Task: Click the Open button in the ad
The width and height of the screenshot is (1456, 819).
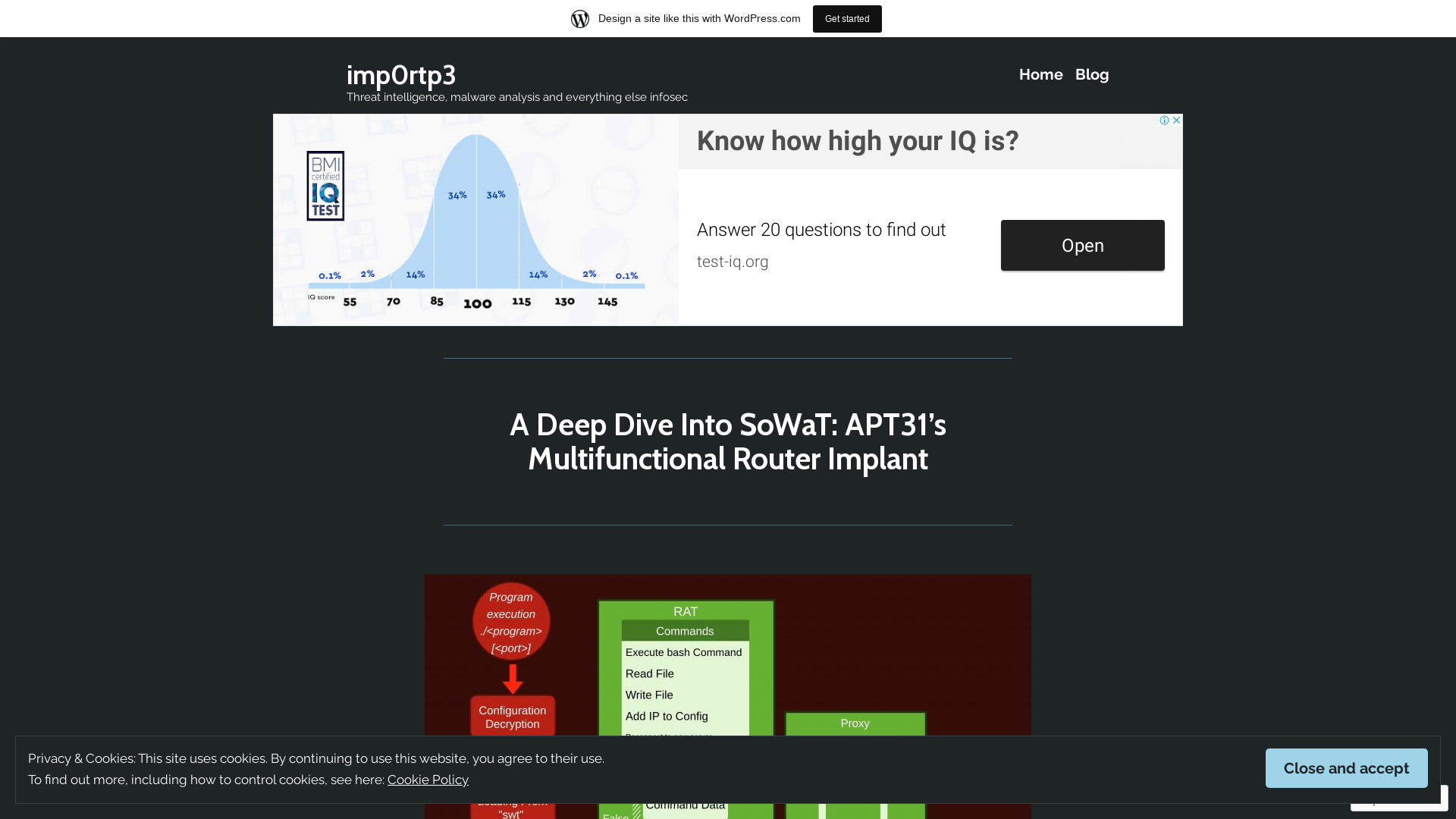Action: 1082,246
